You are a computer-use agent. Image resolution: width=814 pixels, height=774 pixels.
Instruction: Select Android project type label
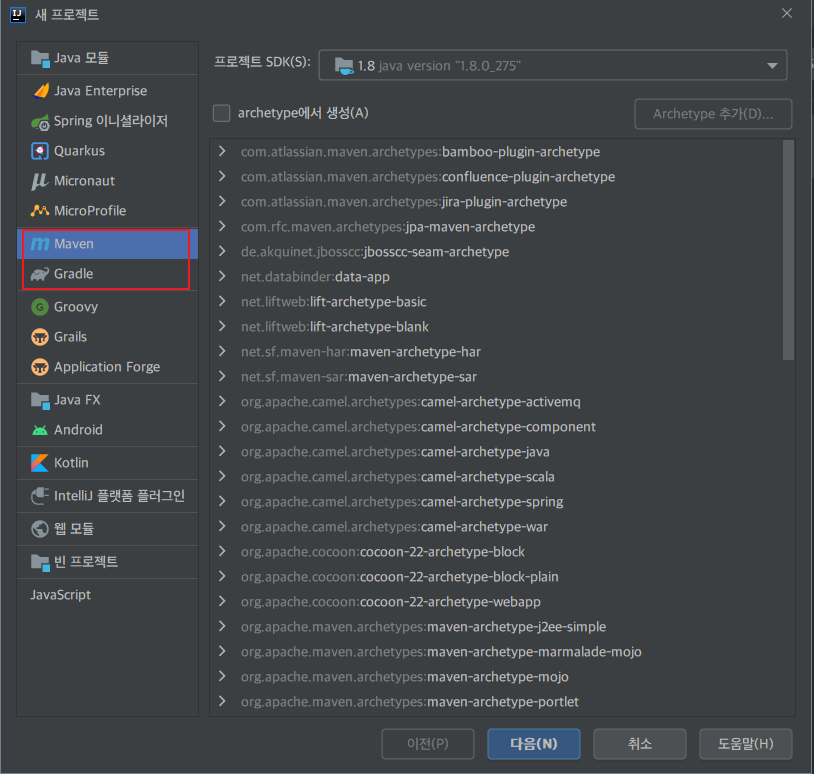tap(78, 430)
